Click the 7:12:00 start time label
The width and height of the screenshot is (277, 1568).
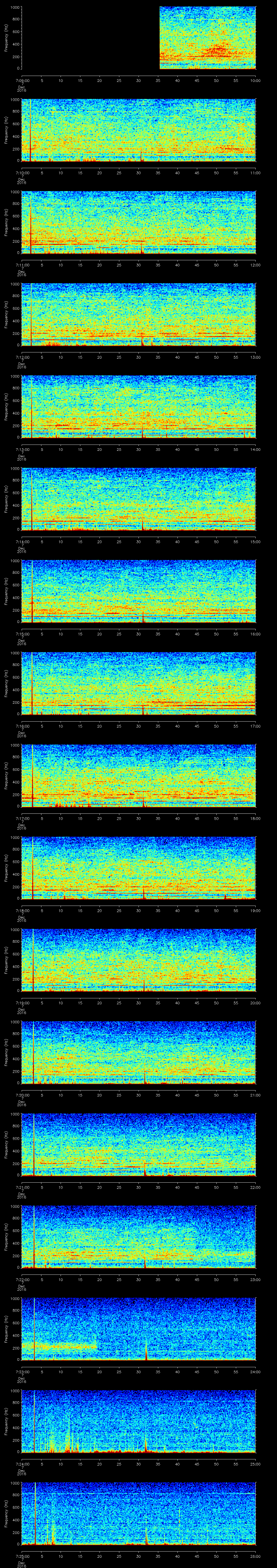coord(22,357)
